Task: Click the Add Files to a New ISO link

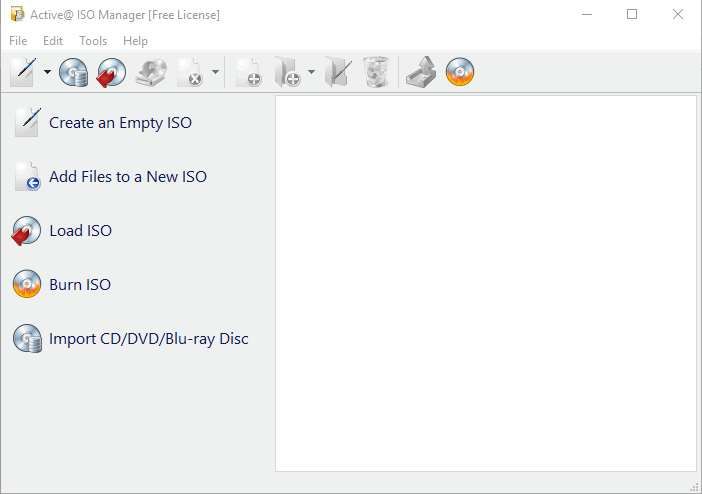Action: (x=128, y=176)
